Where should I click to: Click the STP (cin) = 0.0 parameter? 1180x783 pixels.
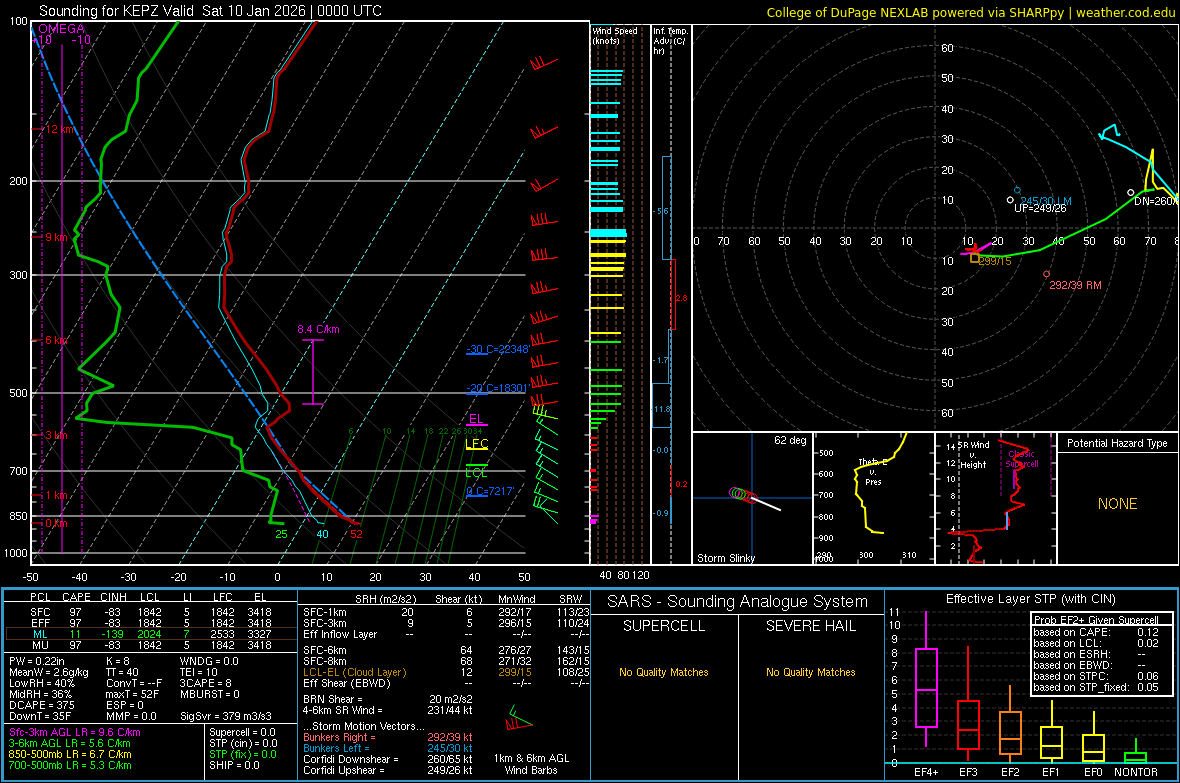pos(243,743)
